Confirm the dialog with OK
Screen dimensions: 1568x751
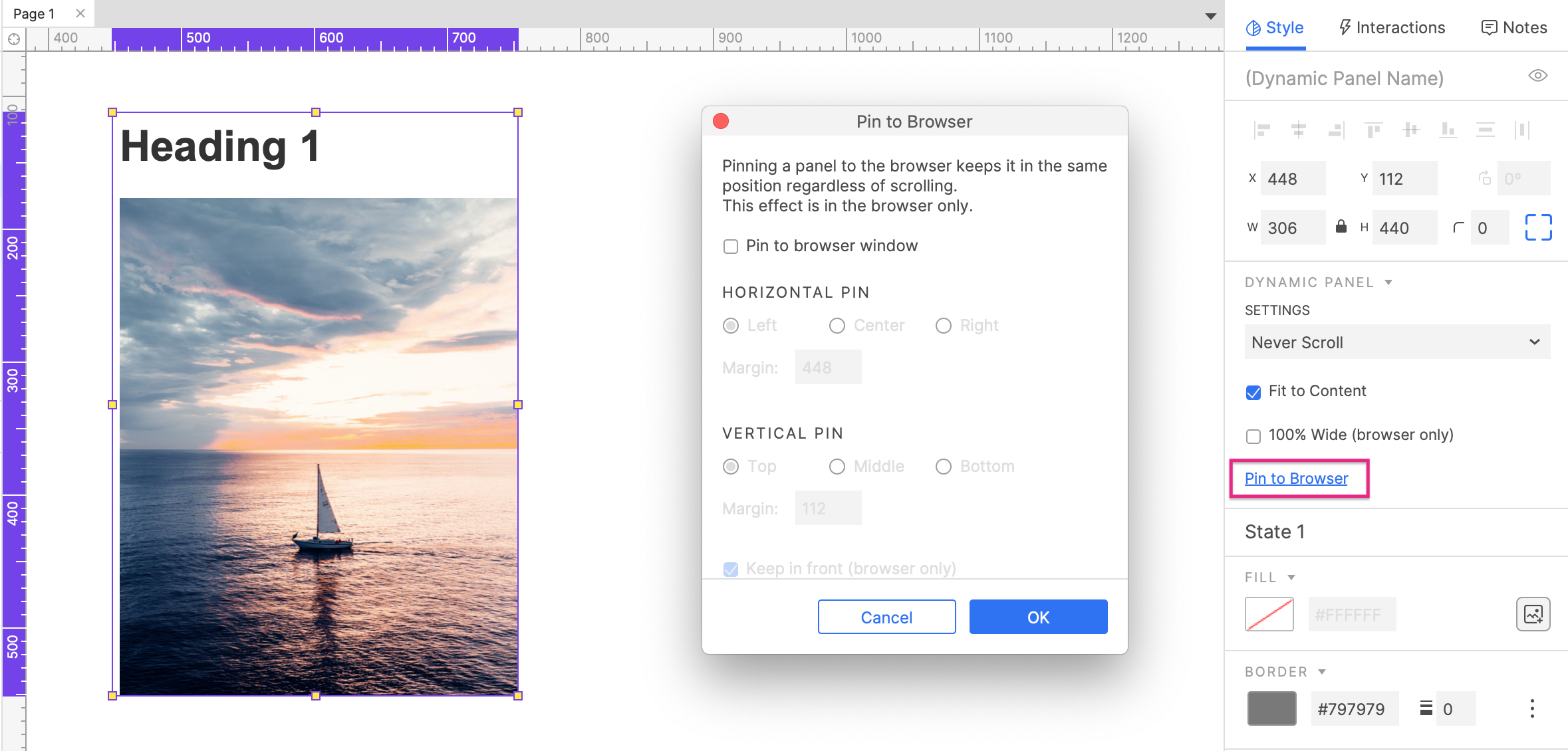(x=1037, y=617)
